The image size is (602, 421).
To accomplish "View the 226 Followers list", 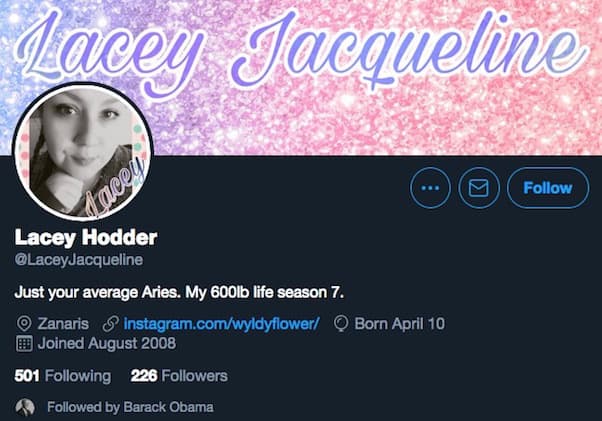I will 179,376.
